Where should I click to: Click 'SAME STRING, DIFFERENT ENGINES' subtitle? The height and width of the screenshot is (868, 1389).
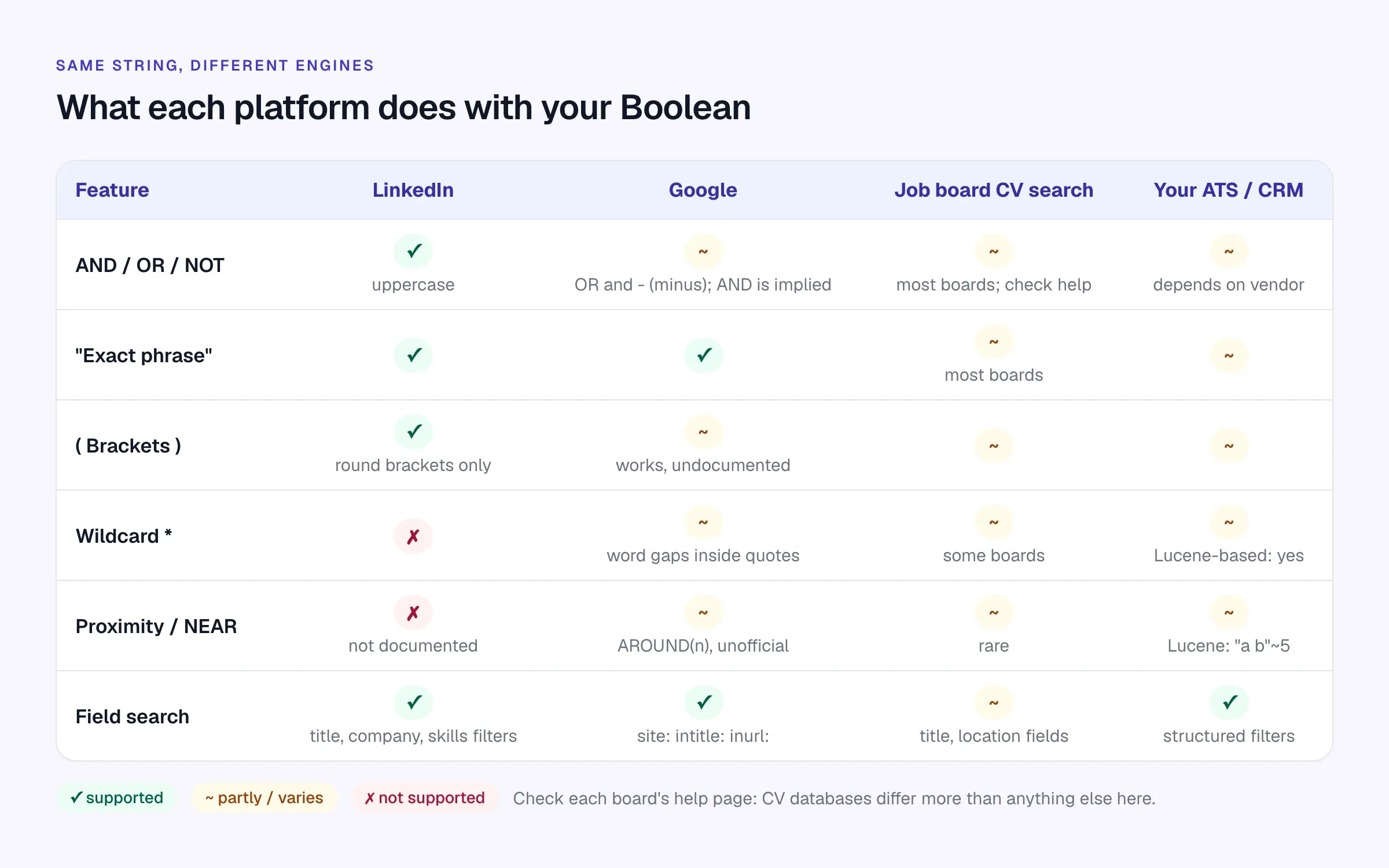click(215, 65)
